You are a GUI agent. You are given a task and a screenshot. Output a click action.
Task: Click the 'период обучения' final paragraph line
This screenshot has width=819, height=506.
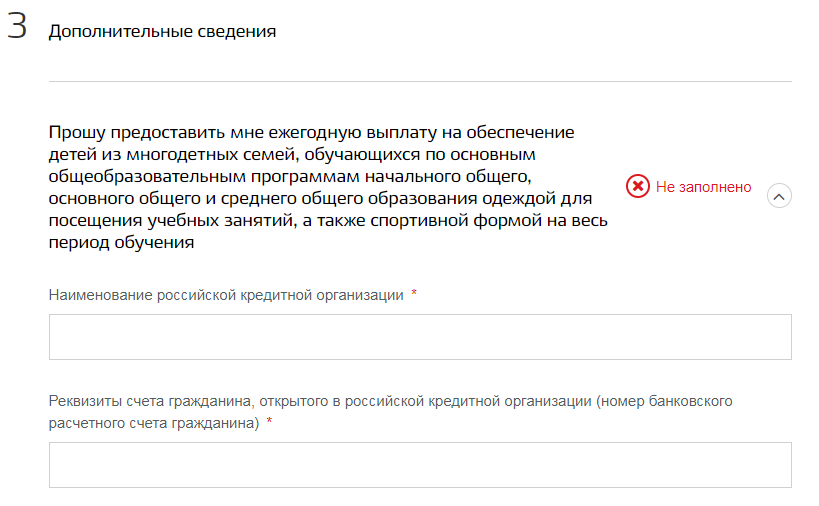pos(121,242)
